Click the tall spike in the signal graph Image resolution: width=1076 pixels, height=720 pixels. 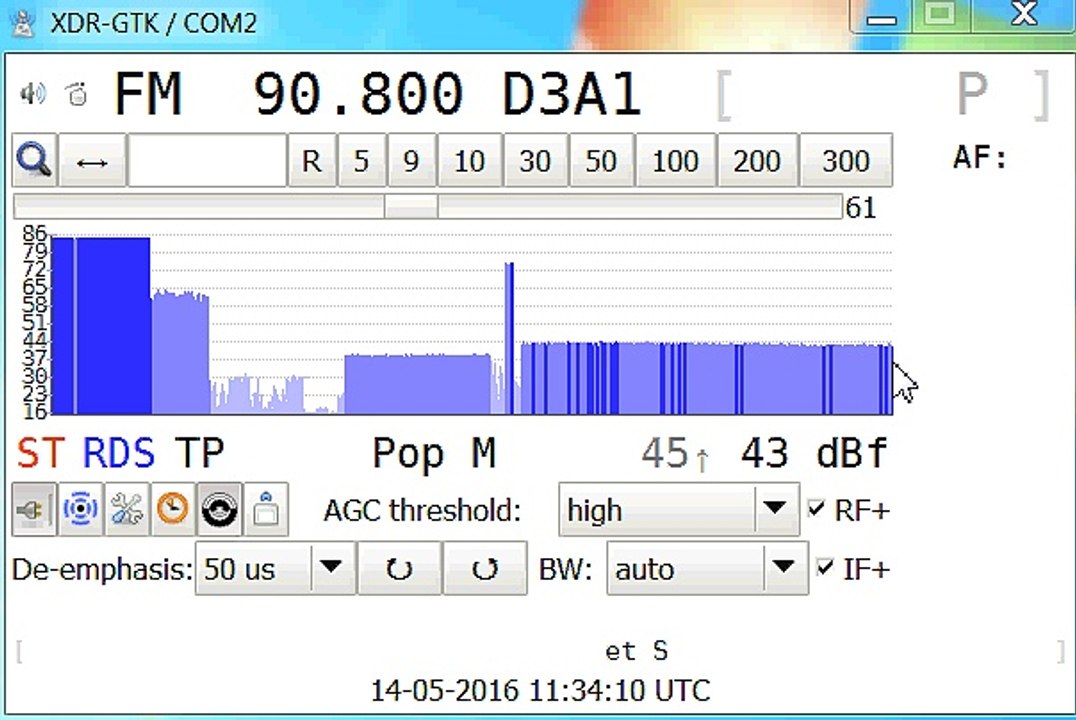tap(509, 338)
